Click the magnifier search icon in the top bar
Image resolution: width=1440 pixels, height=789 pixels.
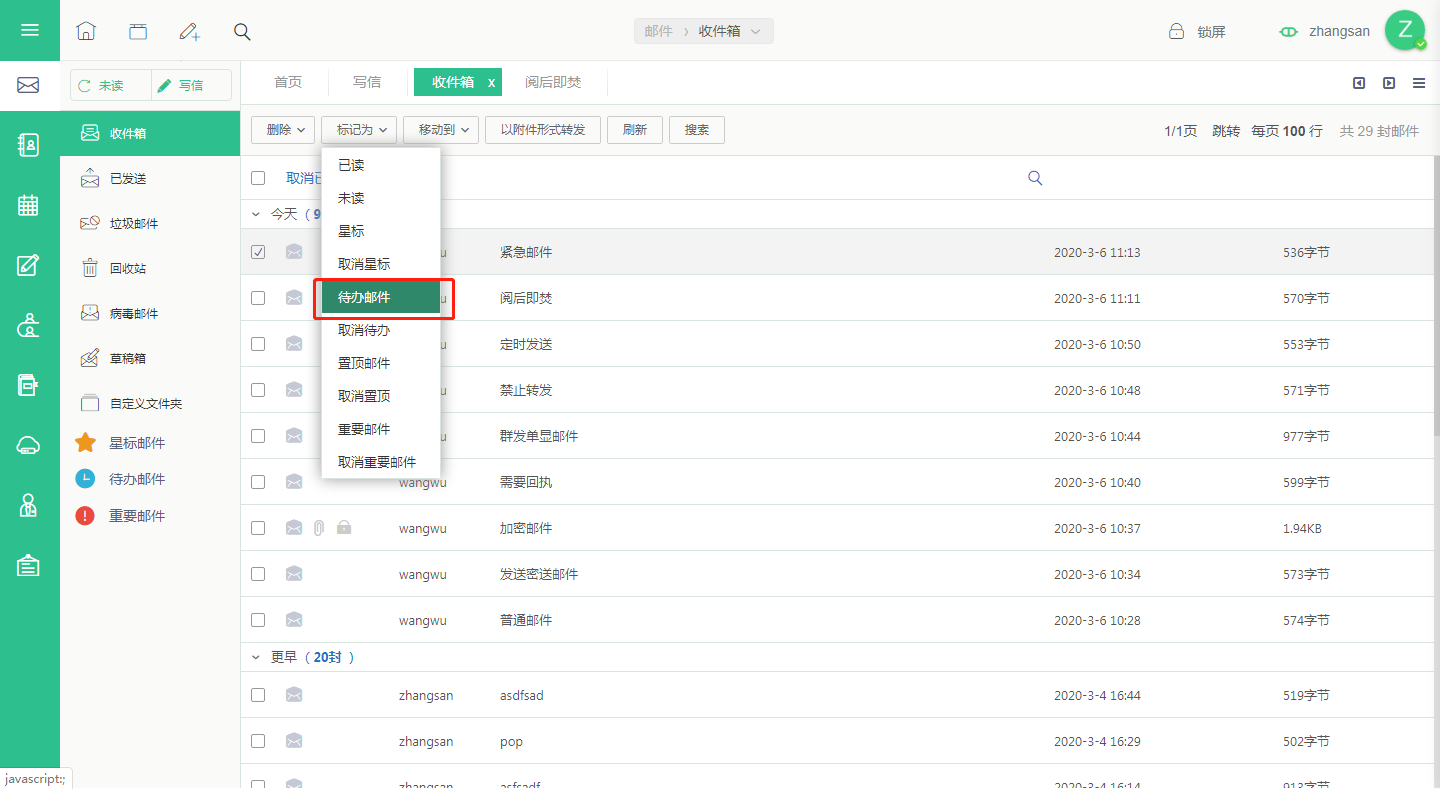click(242, 31)
